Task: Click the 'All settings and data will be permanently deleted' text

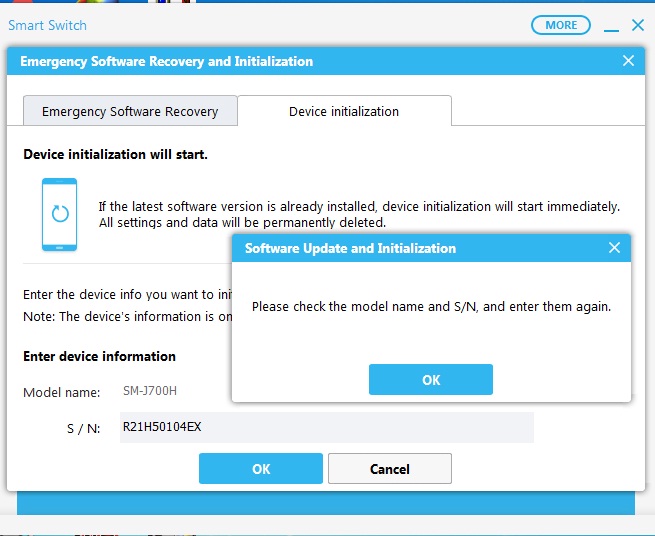Action: coord(242,223)
